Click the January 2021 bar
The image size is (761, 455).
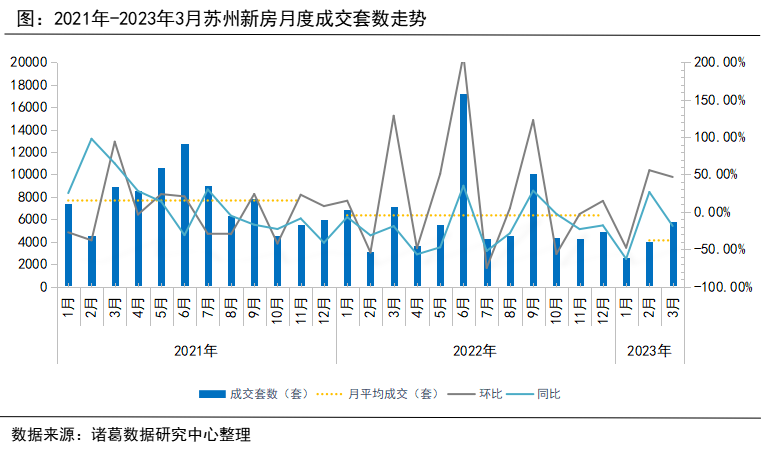point(68,245)
